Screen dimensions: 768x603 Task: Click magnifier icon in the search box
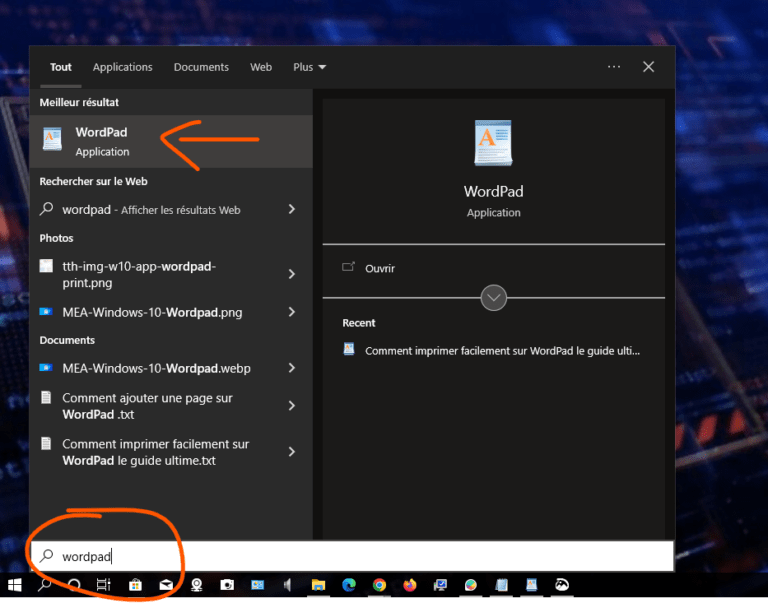click(47, 555)
